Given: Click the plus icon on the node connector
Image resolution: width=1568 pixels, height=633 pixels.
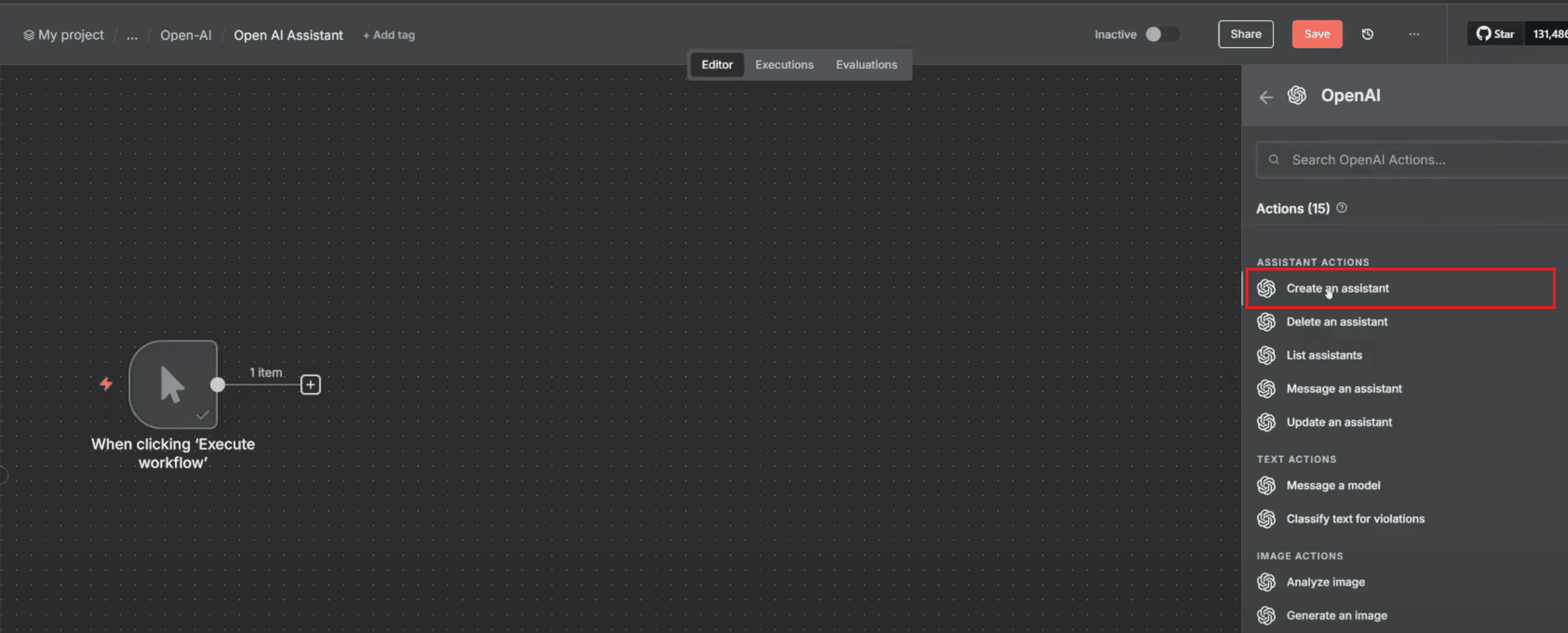Looking at the screenshot, I should tap(311, 384).
